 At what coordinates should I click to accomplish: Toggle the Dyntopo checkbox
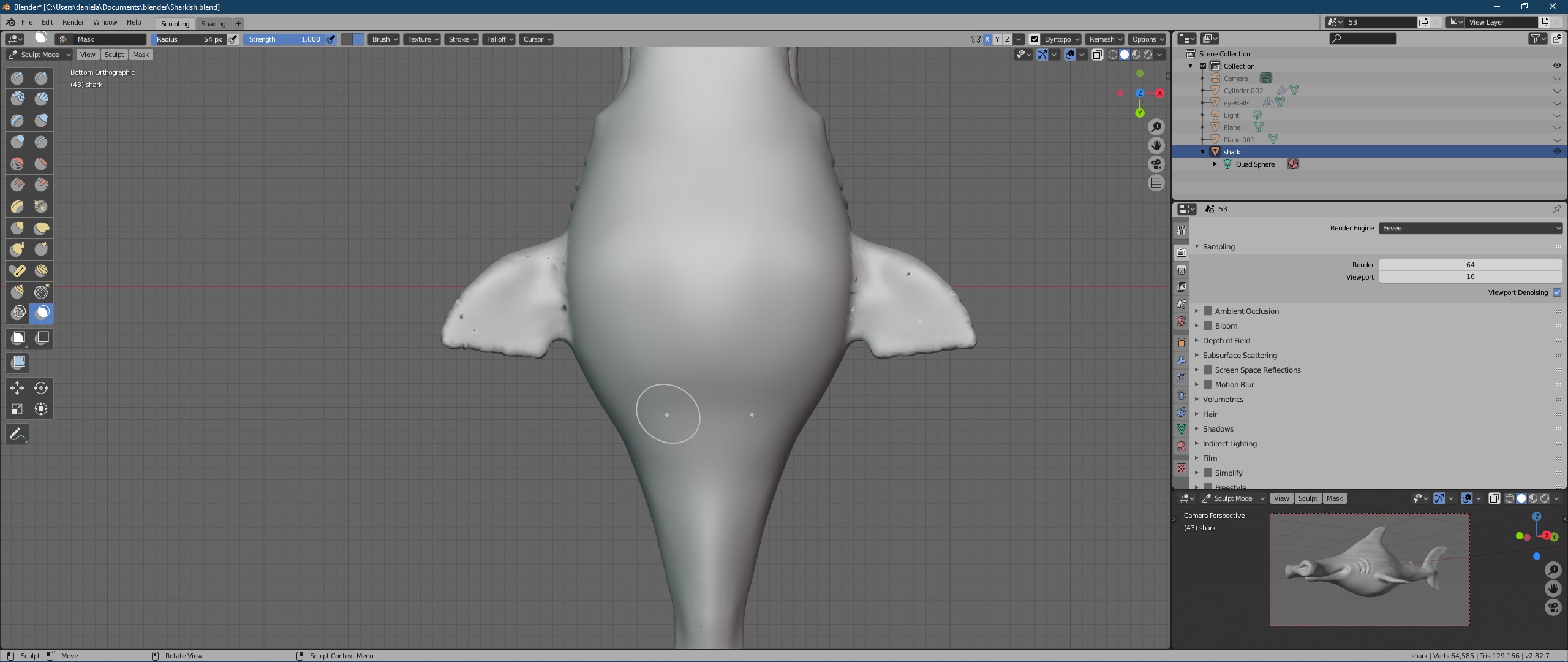click(1035, 39)
